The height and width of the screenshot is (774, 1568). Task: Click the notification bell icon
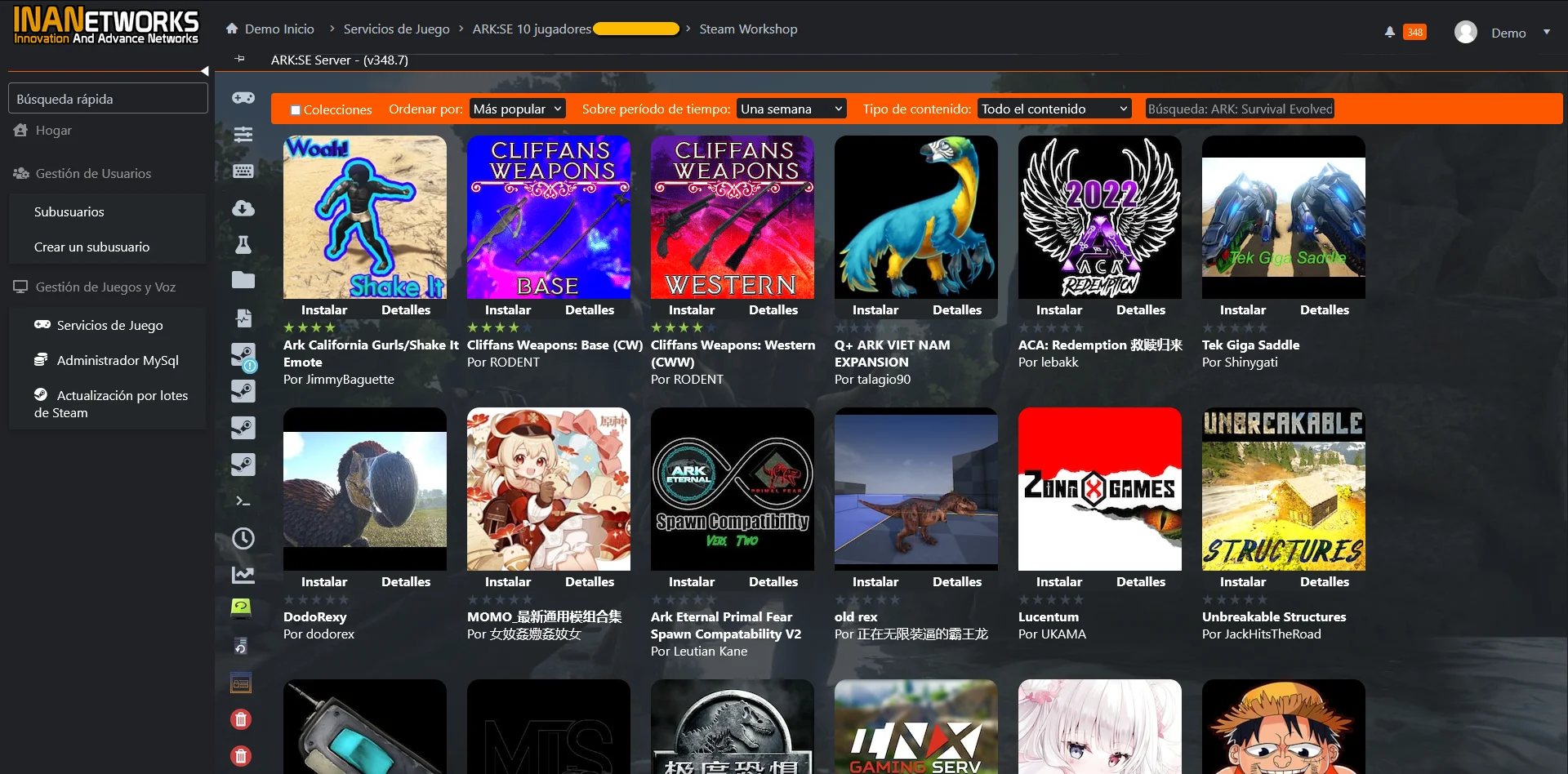coord(1389,33)
